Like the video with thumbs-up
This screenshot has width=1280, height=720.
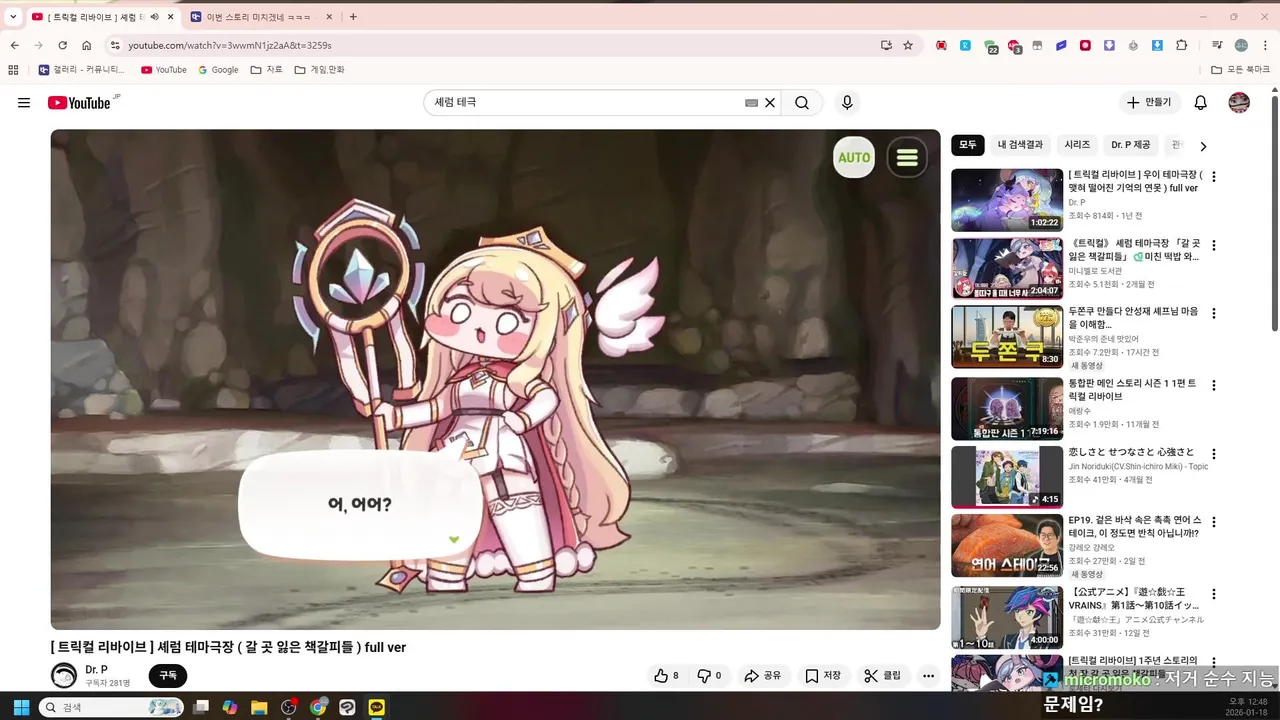pyautogui.click(x=666, y=676)
